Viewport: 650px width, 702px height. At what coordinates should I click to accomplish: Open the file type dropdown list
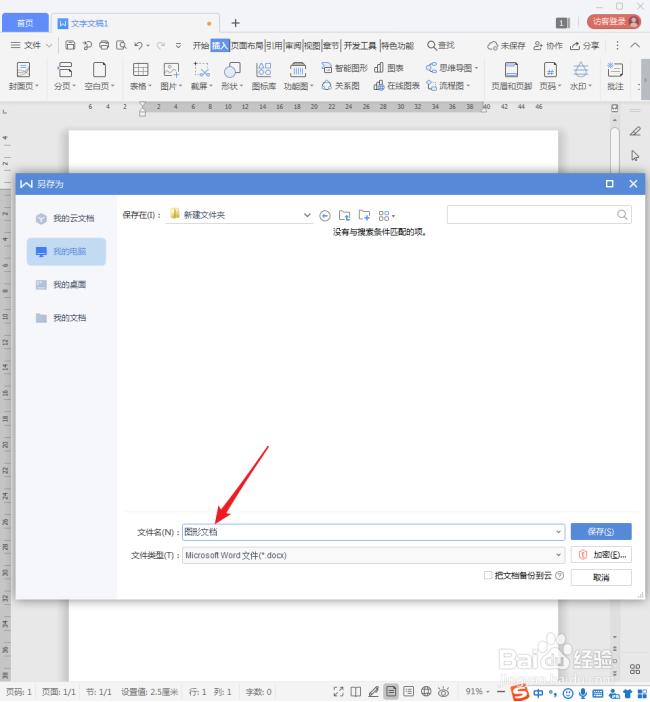[373, 555]
